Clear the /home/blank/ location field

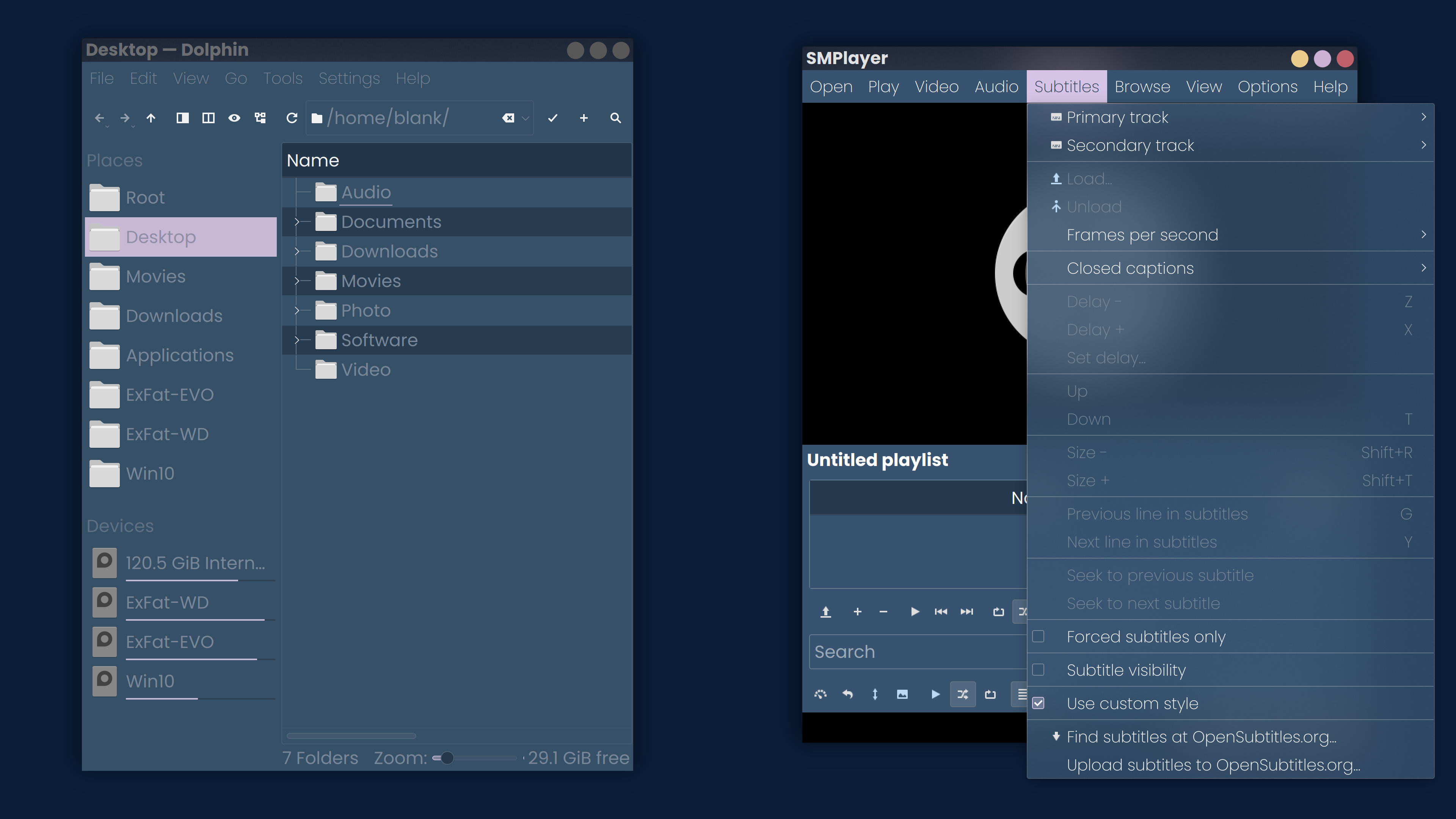[x=508, y=118]
